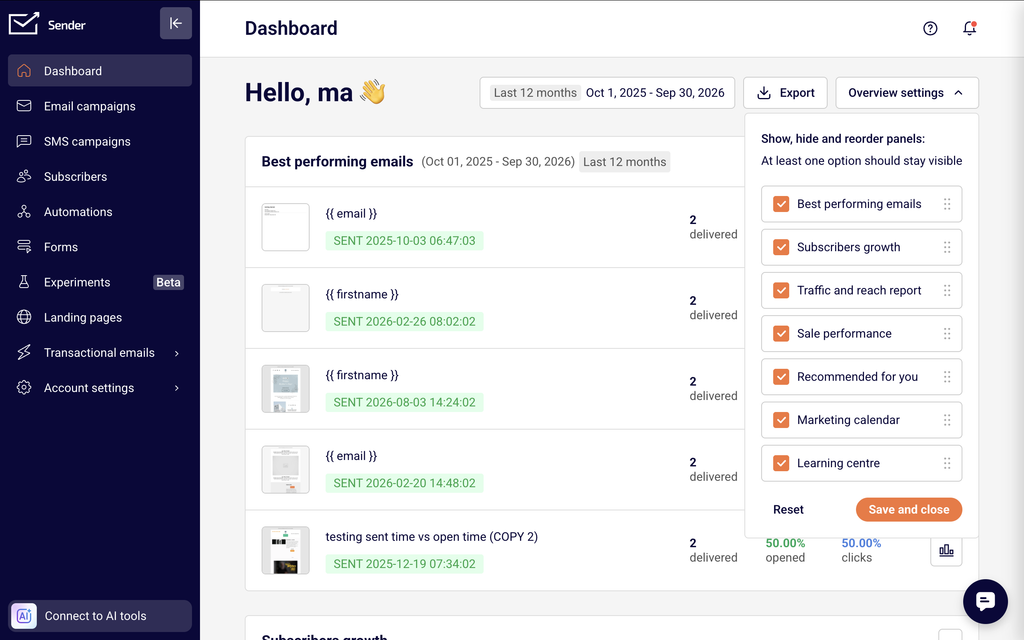Uncheck the Subscribers growth checkbox
Screen dimensions: 1024x640
[x=781, y=247]
